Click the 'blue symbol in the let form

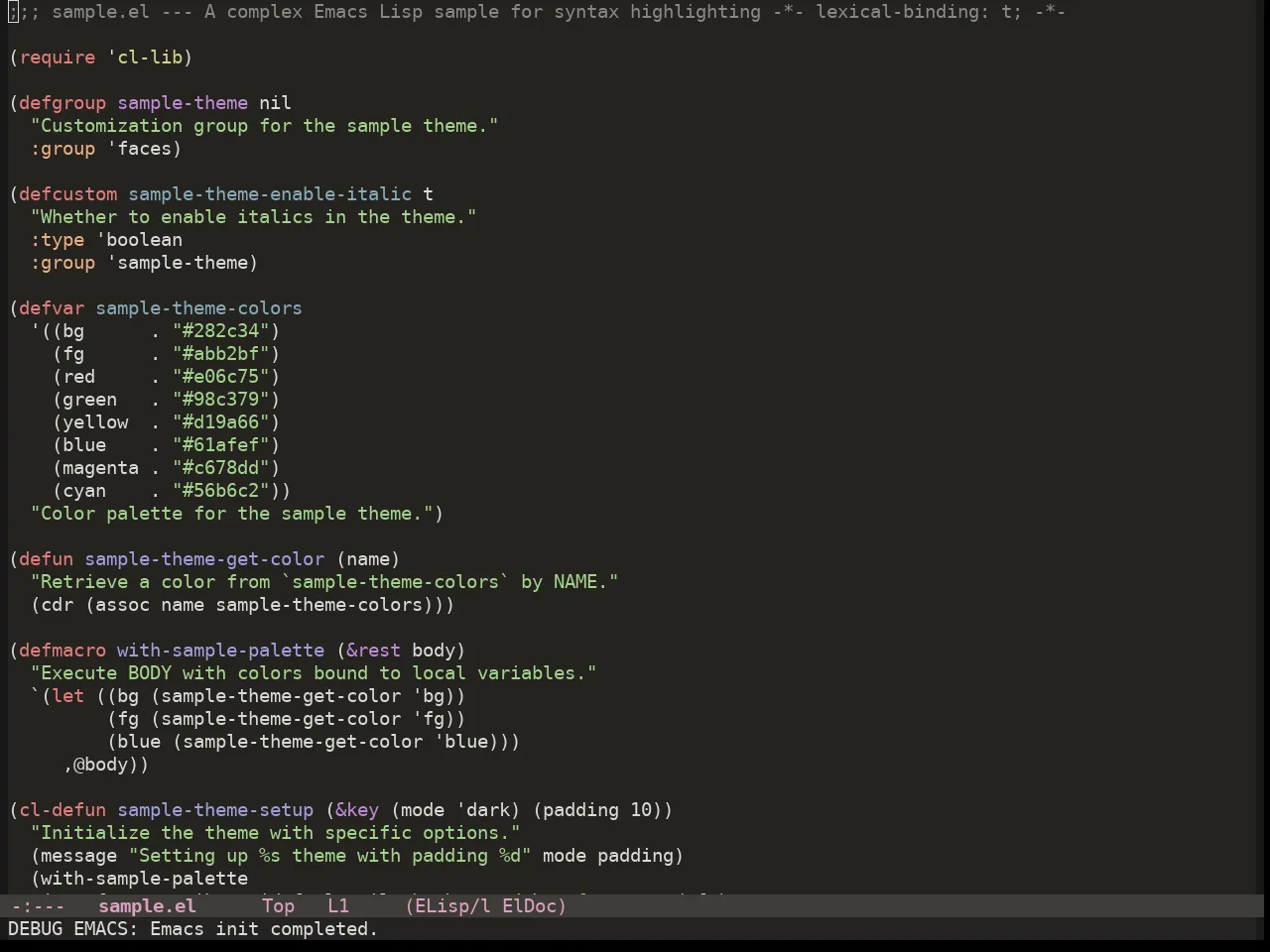coord(461,742)
